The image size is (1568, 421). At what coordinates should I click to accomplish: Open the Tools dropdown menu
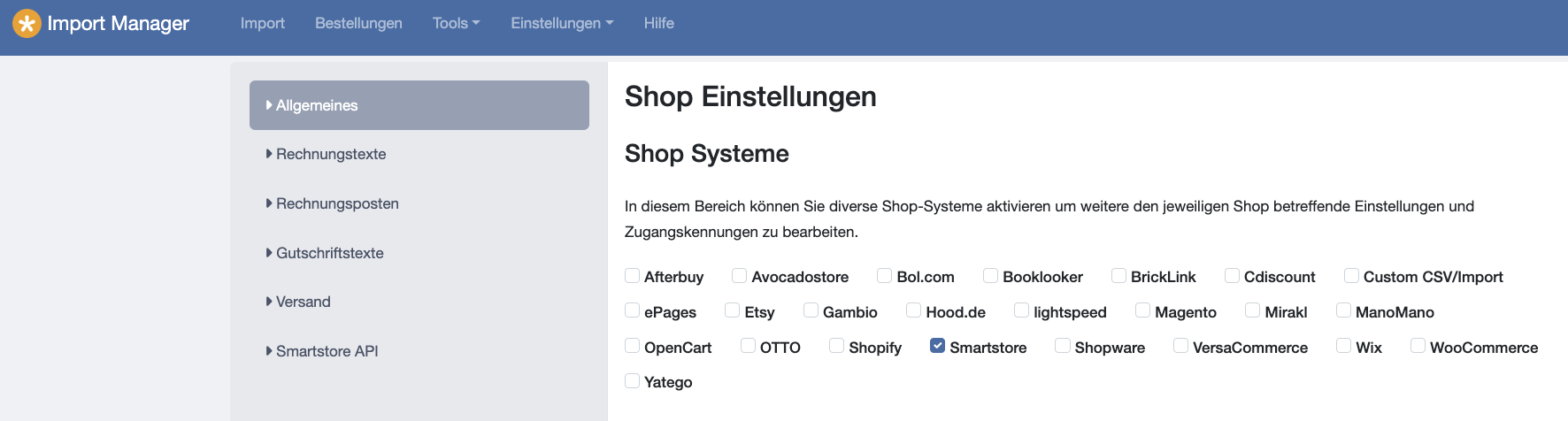coord(456,24)
